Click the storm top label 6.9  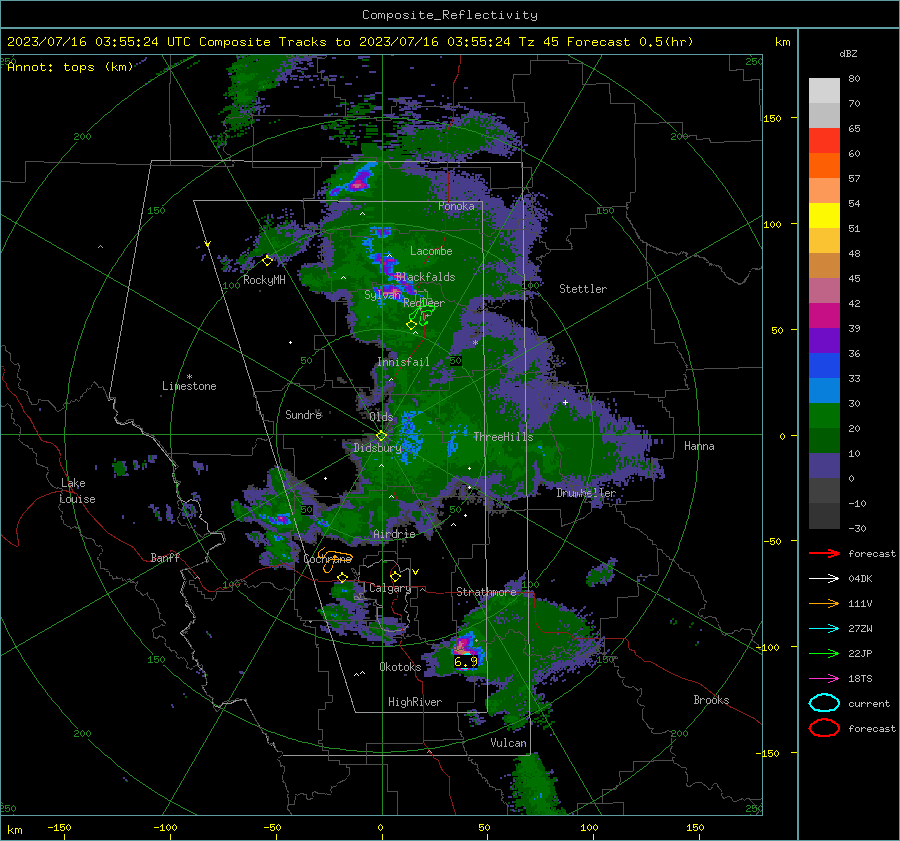point(465,661)
